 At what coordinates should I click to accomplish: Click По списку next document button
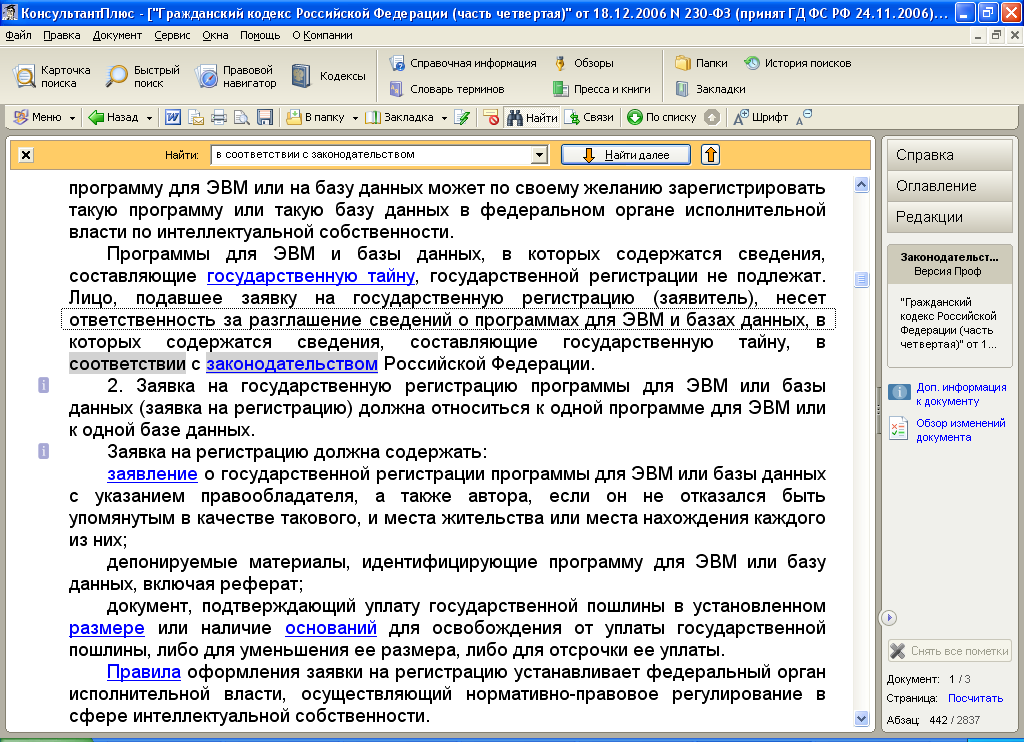pos(662,117)
